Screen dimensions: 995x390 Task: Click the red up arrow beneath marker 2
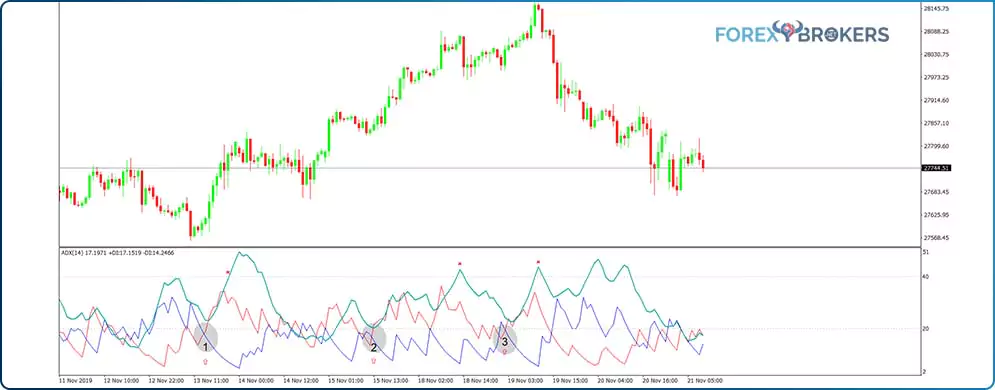(x=373, y=361)
